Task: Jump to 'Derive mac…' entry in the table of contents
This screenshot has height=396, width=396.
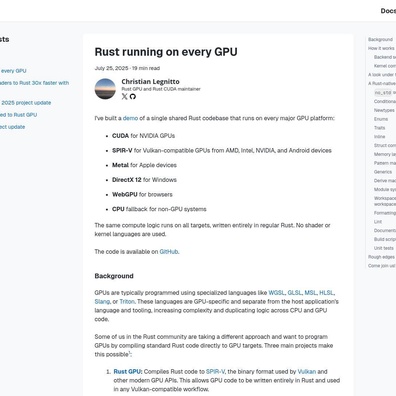Action: tap(385, 181)
